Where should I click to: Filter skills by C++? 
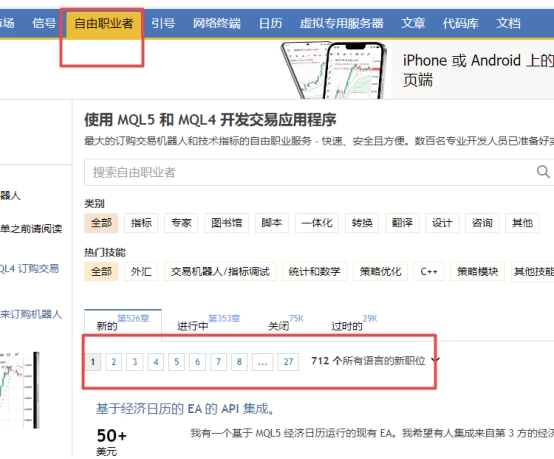(x=429, y=272)
